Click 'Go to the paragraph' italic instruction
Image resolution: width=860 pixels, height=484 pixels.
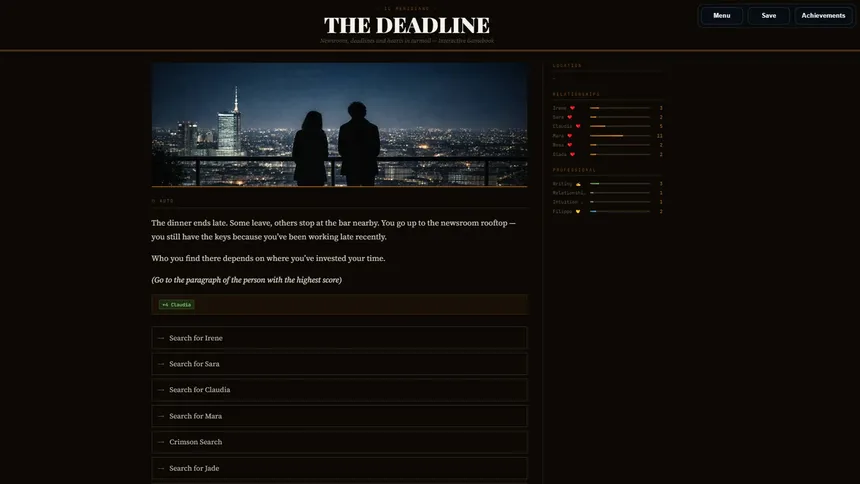pos(246,280)
